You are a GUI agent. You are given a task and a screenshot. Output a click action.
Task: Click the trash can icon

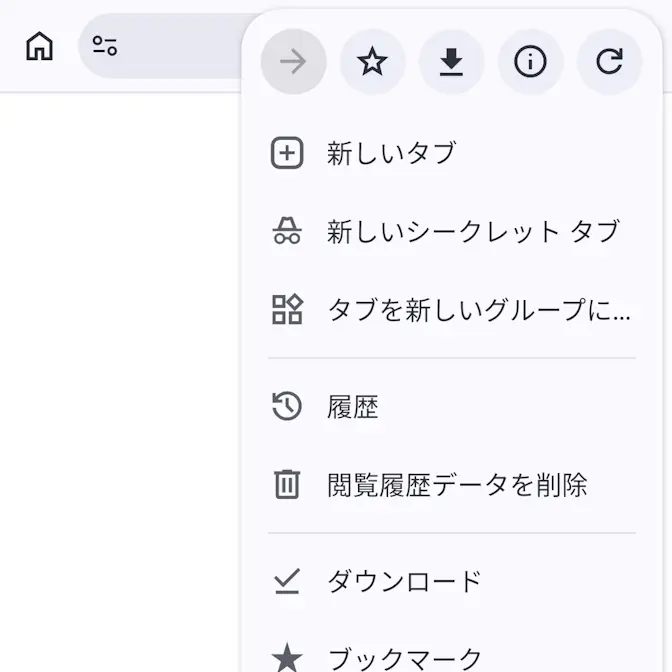(287, 484)
